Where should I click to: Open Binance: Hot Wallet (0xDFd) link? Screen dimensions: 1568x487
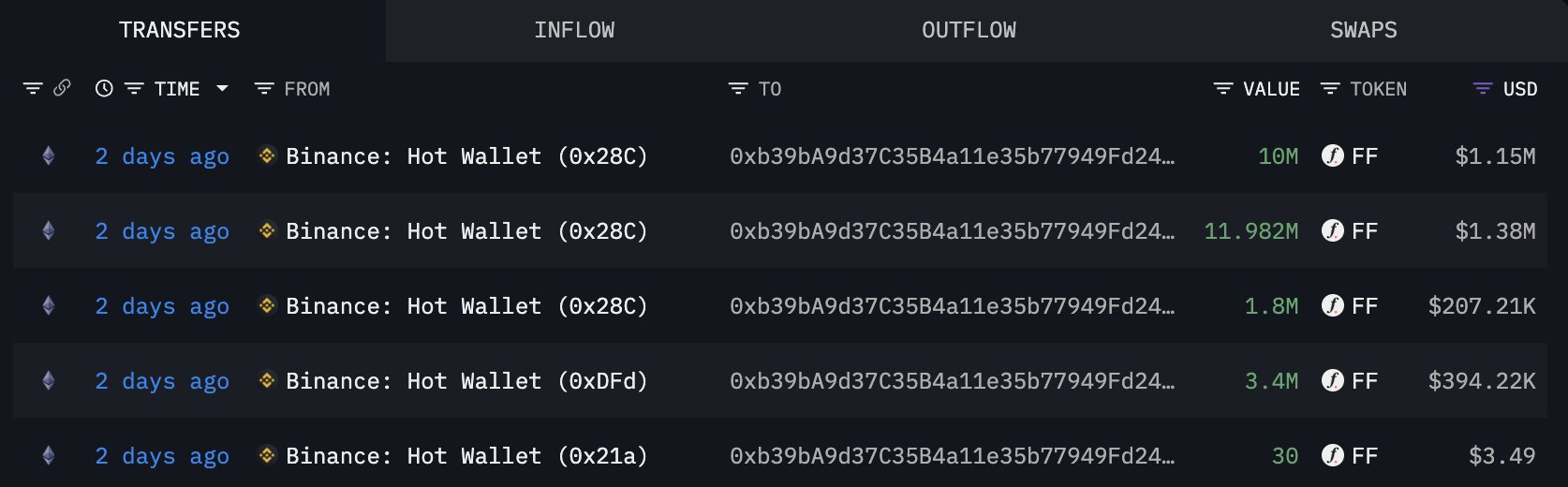pyautogui.click(x=466, y=381)
